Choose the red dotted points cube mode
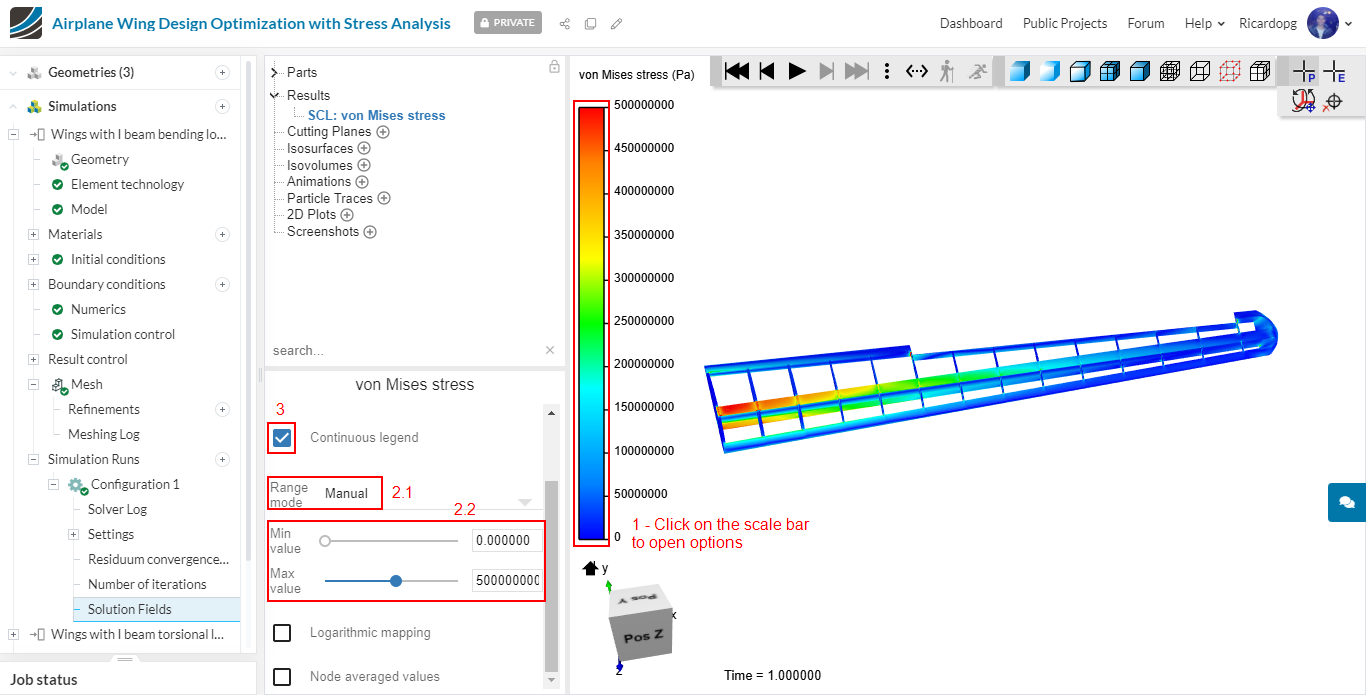This screenshot has height=695, width=1366. pyautogui.click(x=1230, y=71)
